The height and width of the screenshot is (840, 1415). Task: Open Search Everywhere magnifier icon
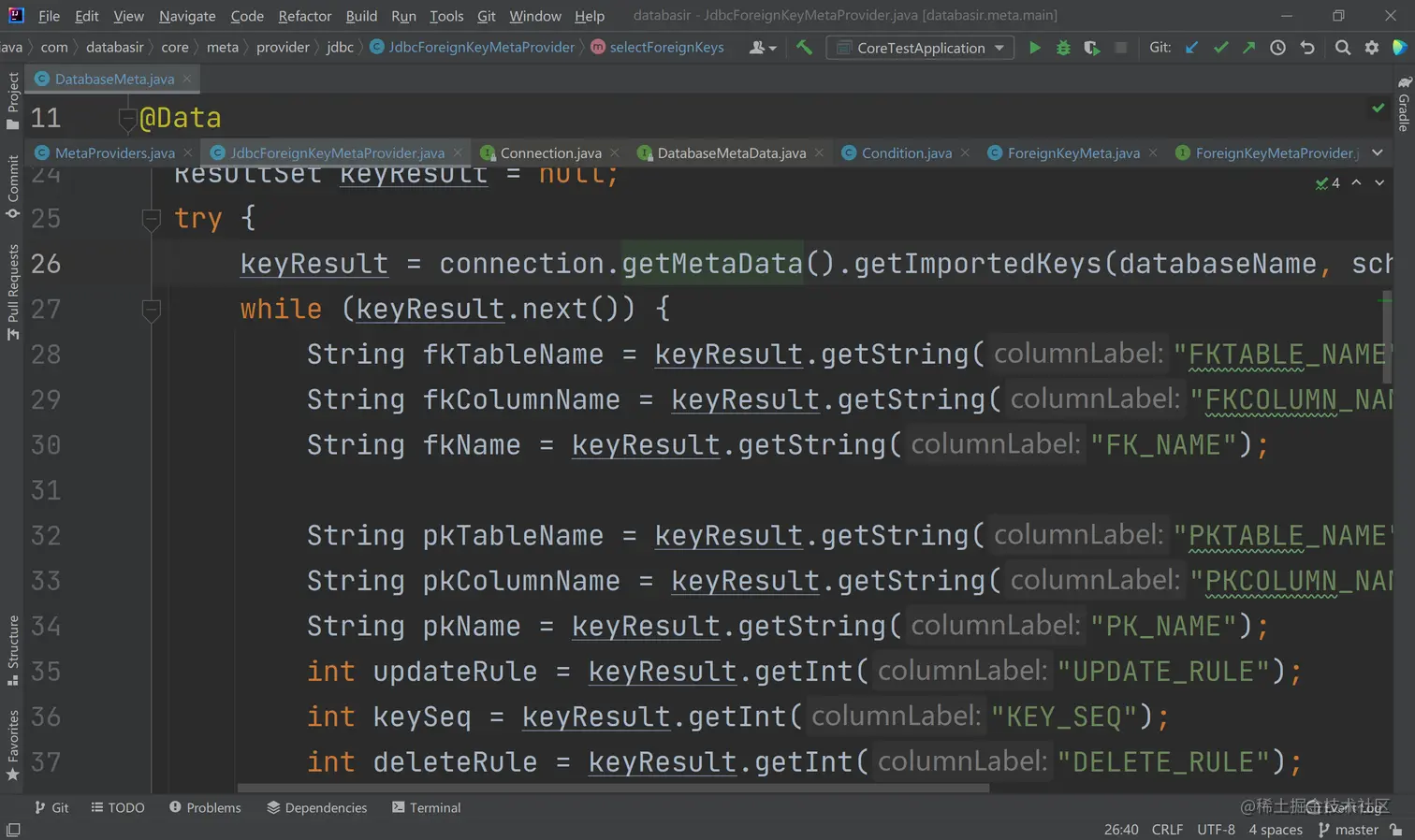click(1343, 48)
